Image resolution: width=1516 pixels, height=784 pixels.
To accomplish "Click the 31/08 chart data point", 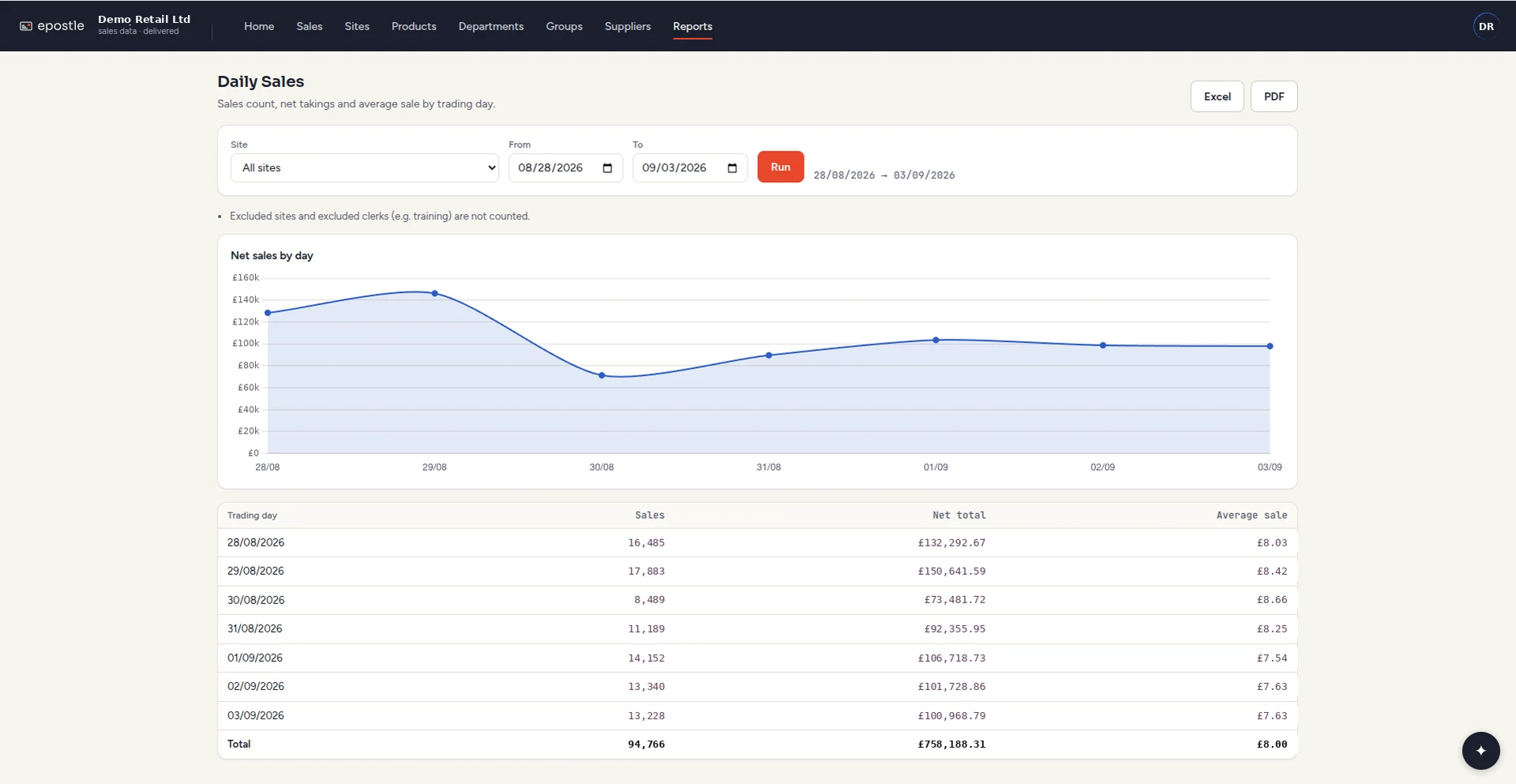I will [x=769, y=355].
